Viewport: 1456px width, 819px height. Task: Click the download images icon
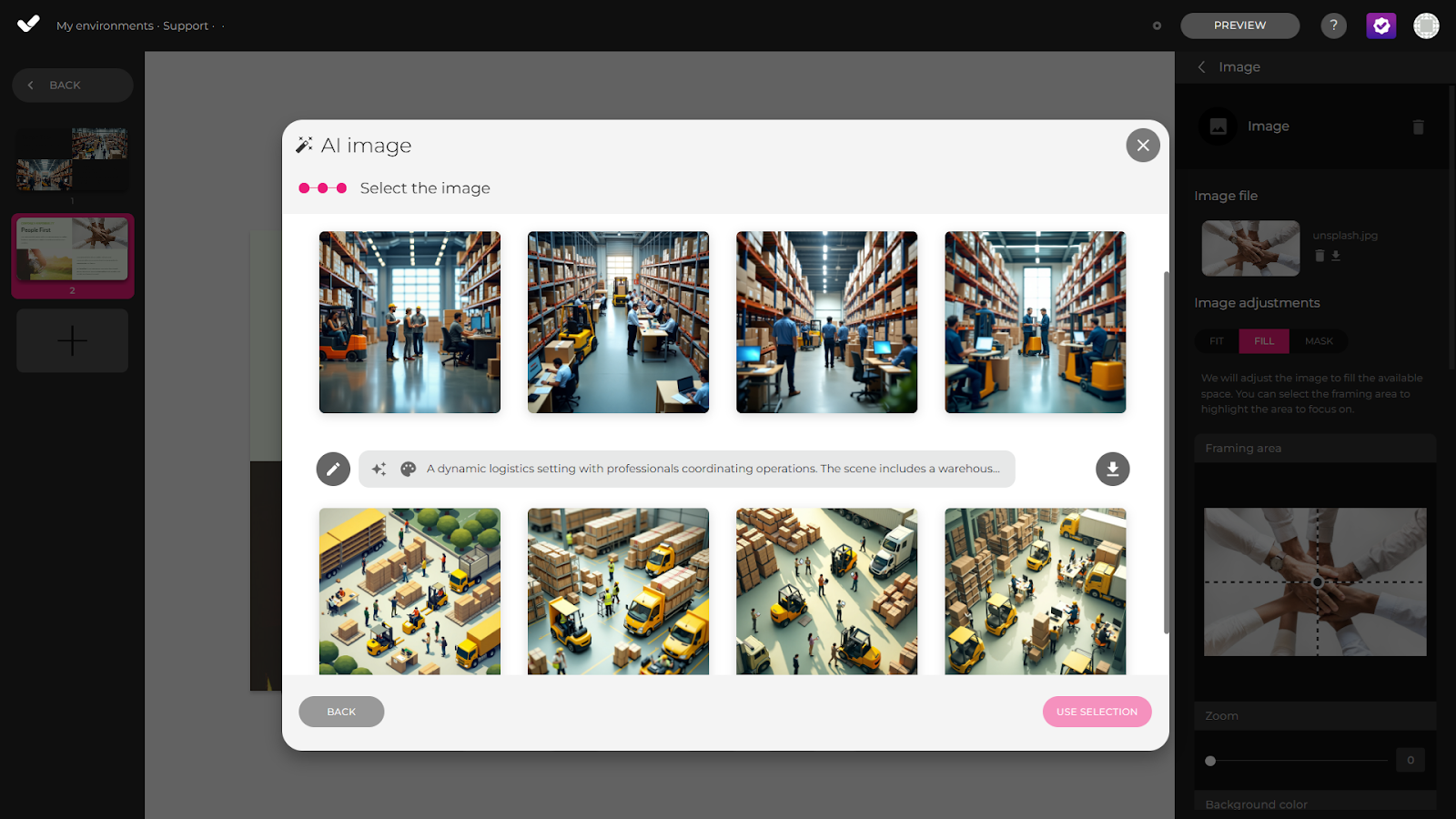pos(1112,469)
